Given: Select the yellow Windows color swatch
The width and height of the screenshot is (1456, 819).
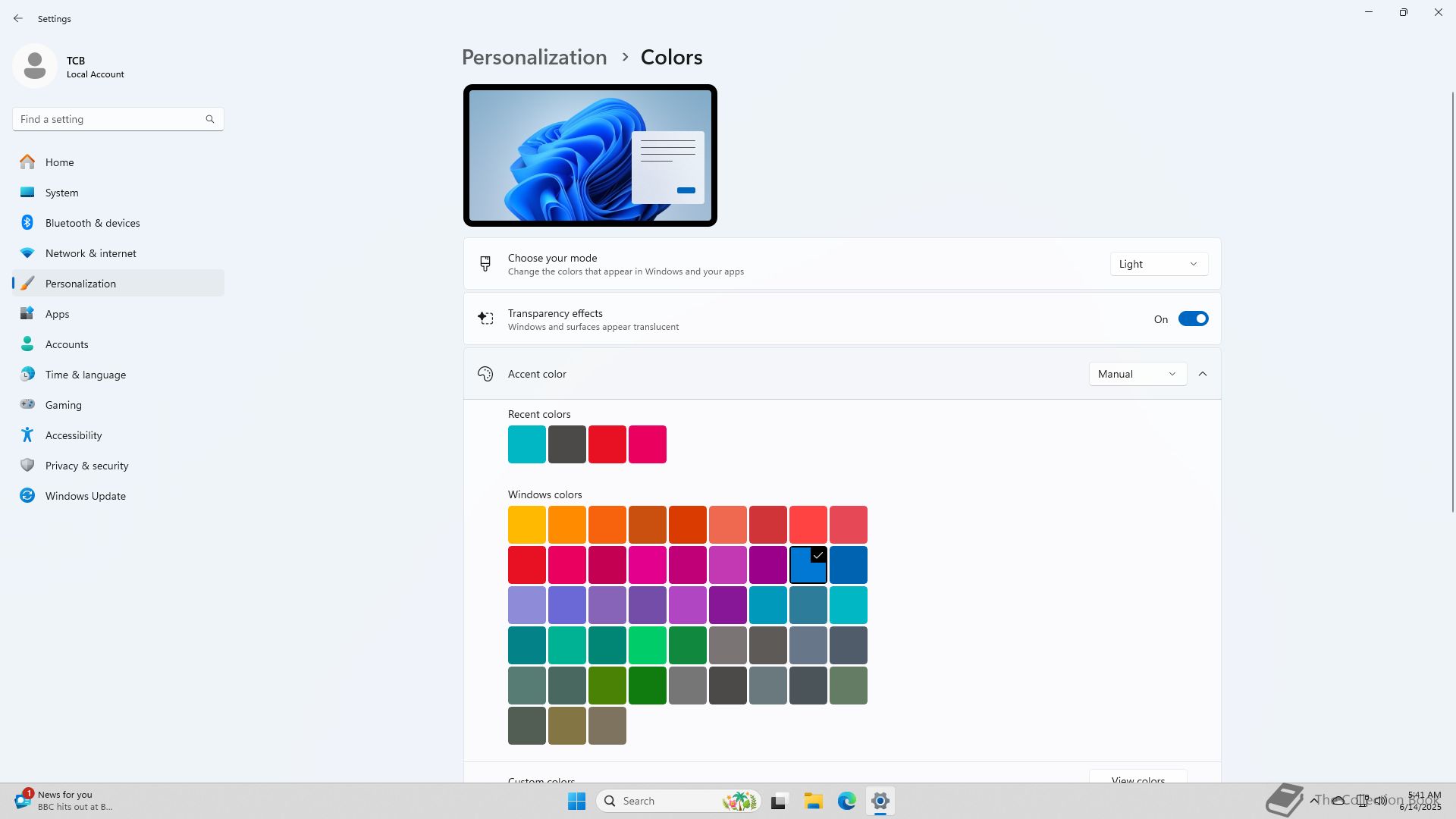Looking at the screenshot, I should [x=526, y=524].
